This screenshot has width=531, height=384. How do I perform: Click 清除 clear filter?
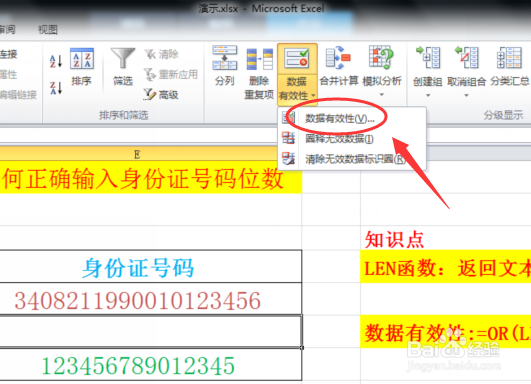point(161,54)
